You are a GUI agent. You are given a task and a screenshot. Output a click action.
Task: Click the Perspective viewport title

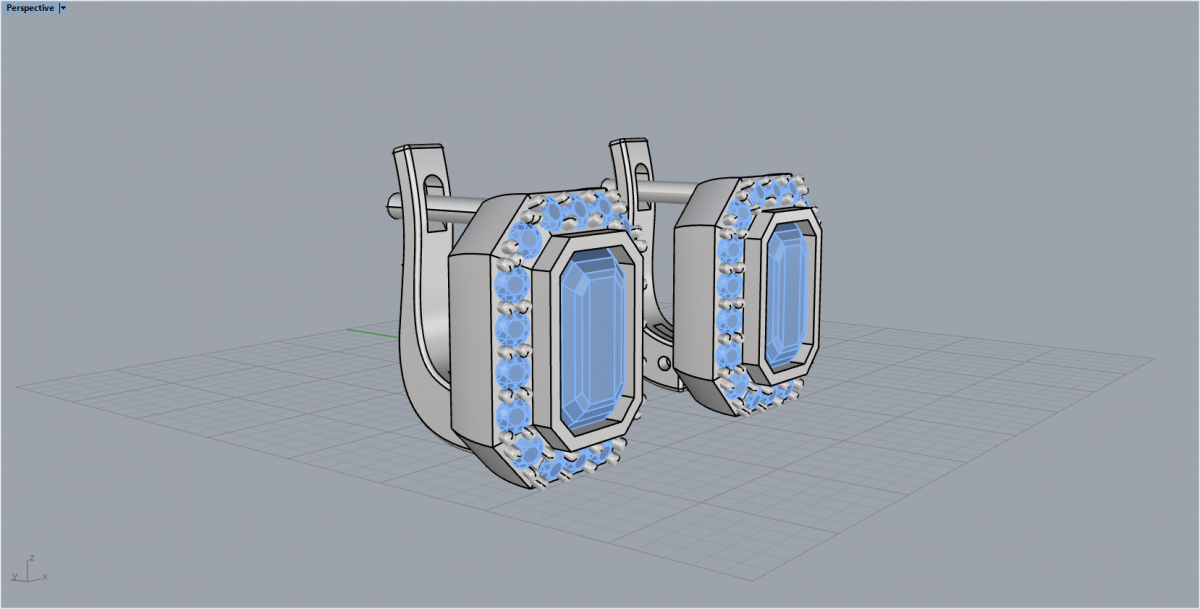click(29, 7)
